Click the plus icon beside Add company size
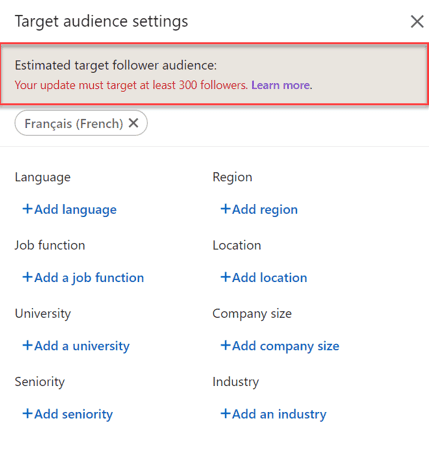 point(225,345)
